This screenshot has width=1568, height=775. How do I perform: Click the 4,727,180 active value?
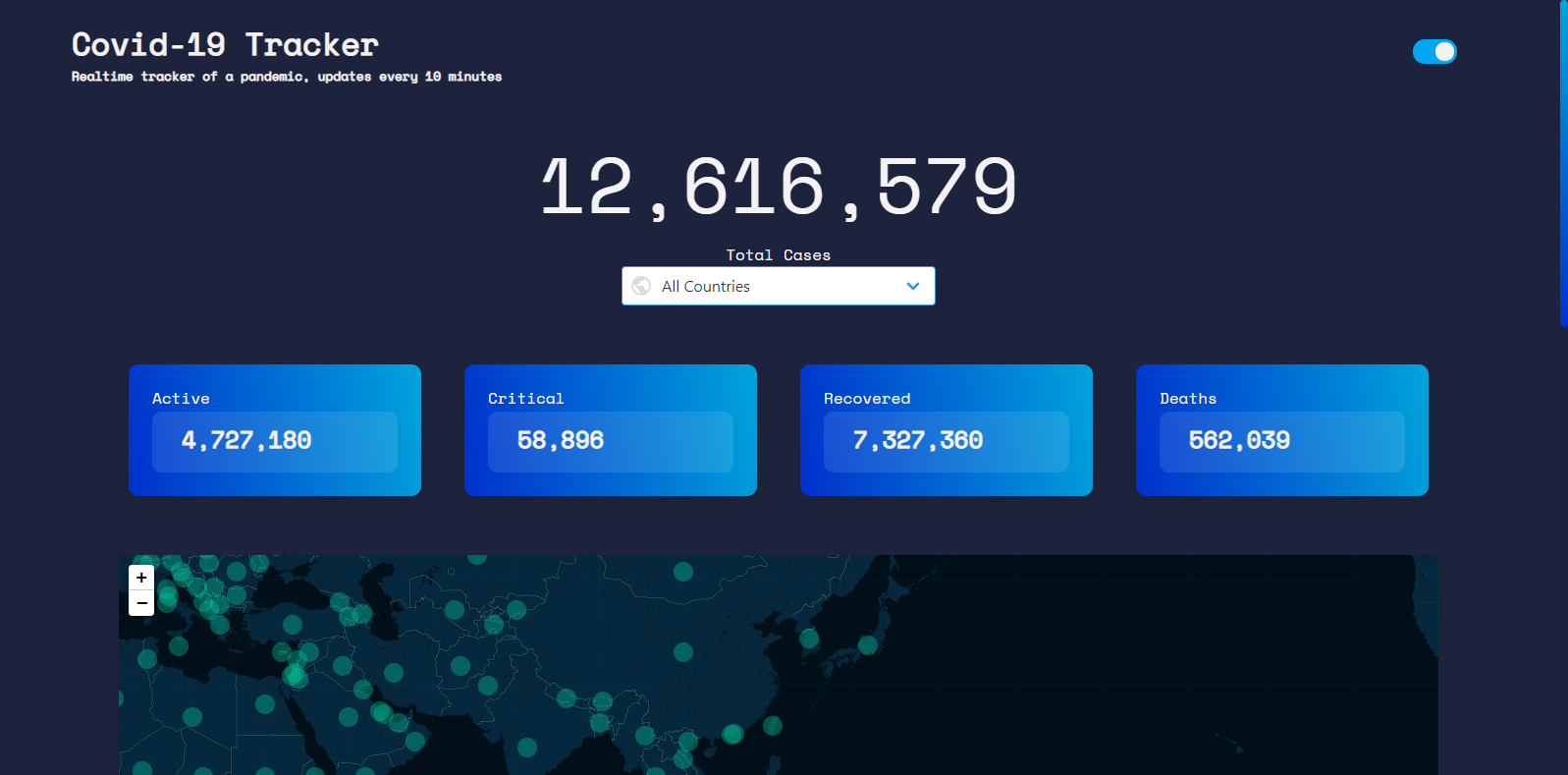tap(246, 441)
